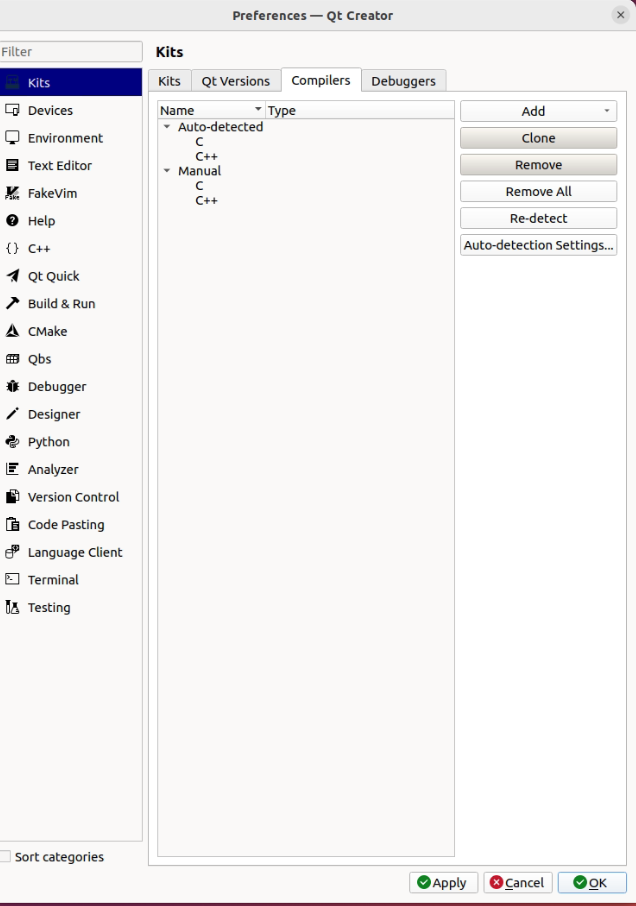Click the Clone button
This screenshot has width=636, height=906.
click(x=538, y=138)
